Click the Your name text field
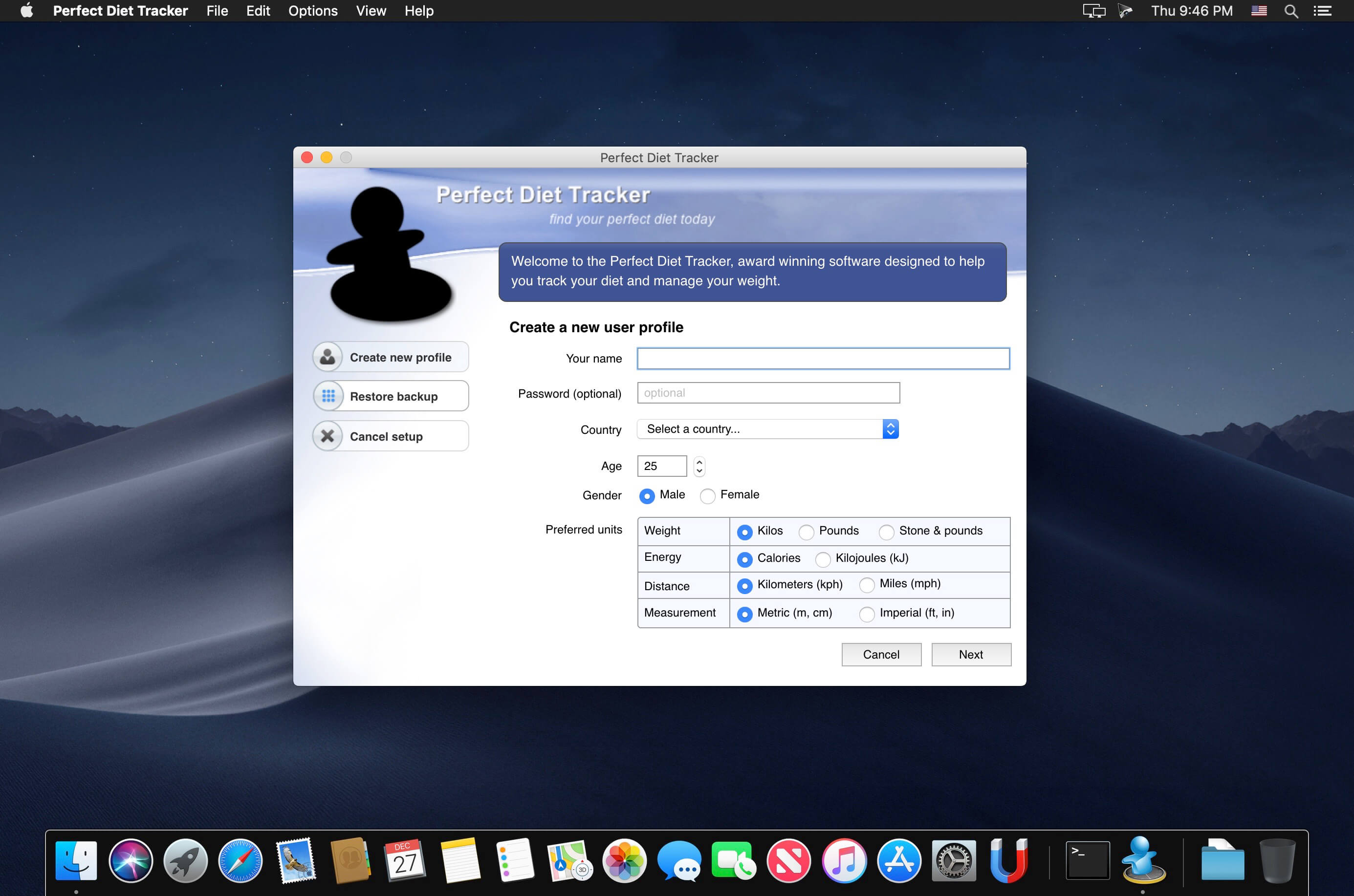Screen dimensions: 1354x896 [823, 359]
